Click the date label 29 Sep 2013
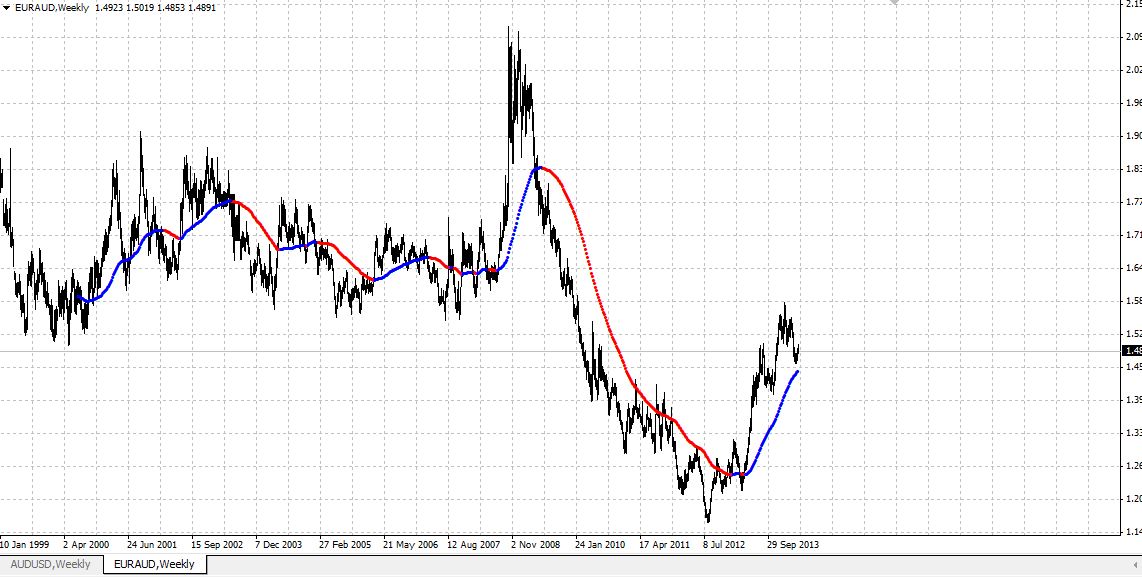The height and width of the screenshot is (577, 1142). tap(792, 543)
